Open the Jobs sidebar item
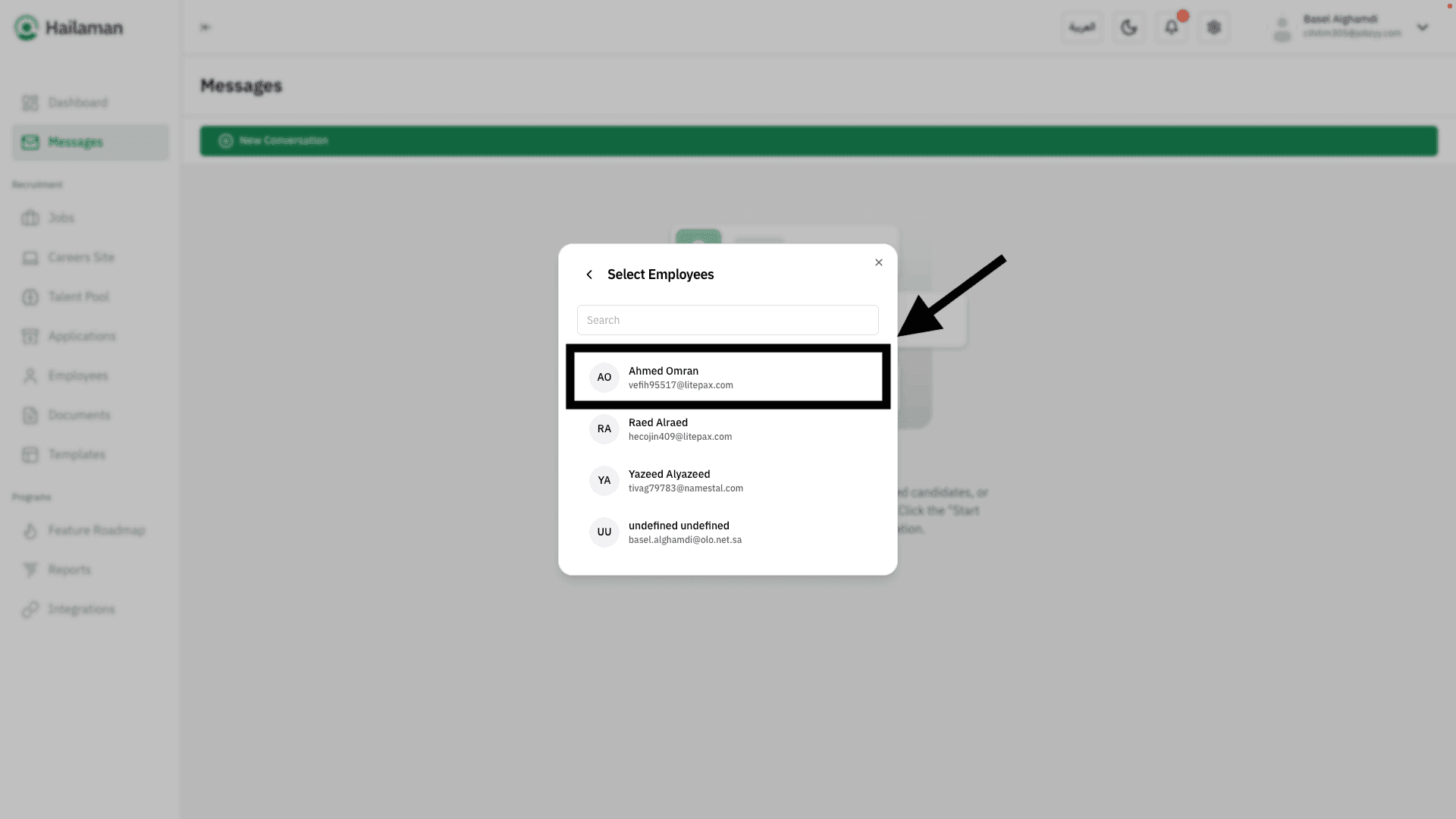1456x819 pixels. pyautogui.click(x=61, y=218)
